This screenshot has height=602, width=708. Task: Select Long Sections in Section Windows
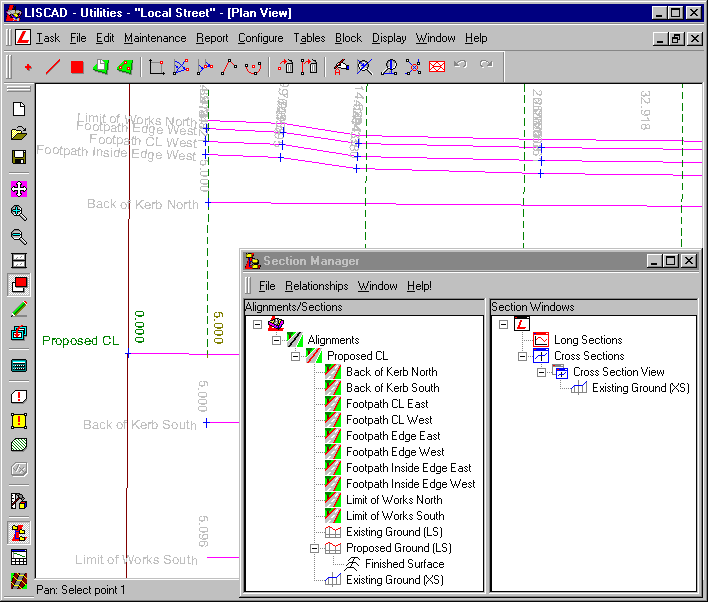coord(588,340)
